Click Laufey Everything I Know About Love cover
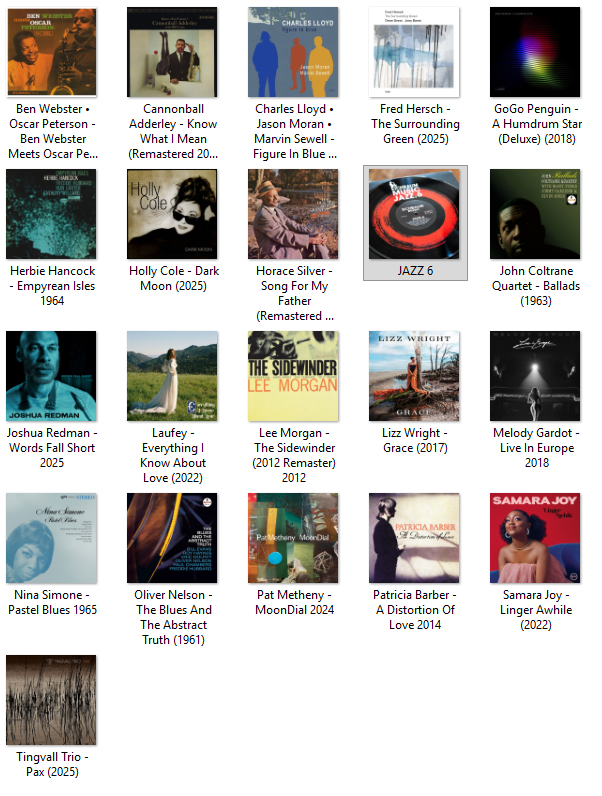Screen dimensions: 602x796 pyautogui.click(x=172, y=376)
